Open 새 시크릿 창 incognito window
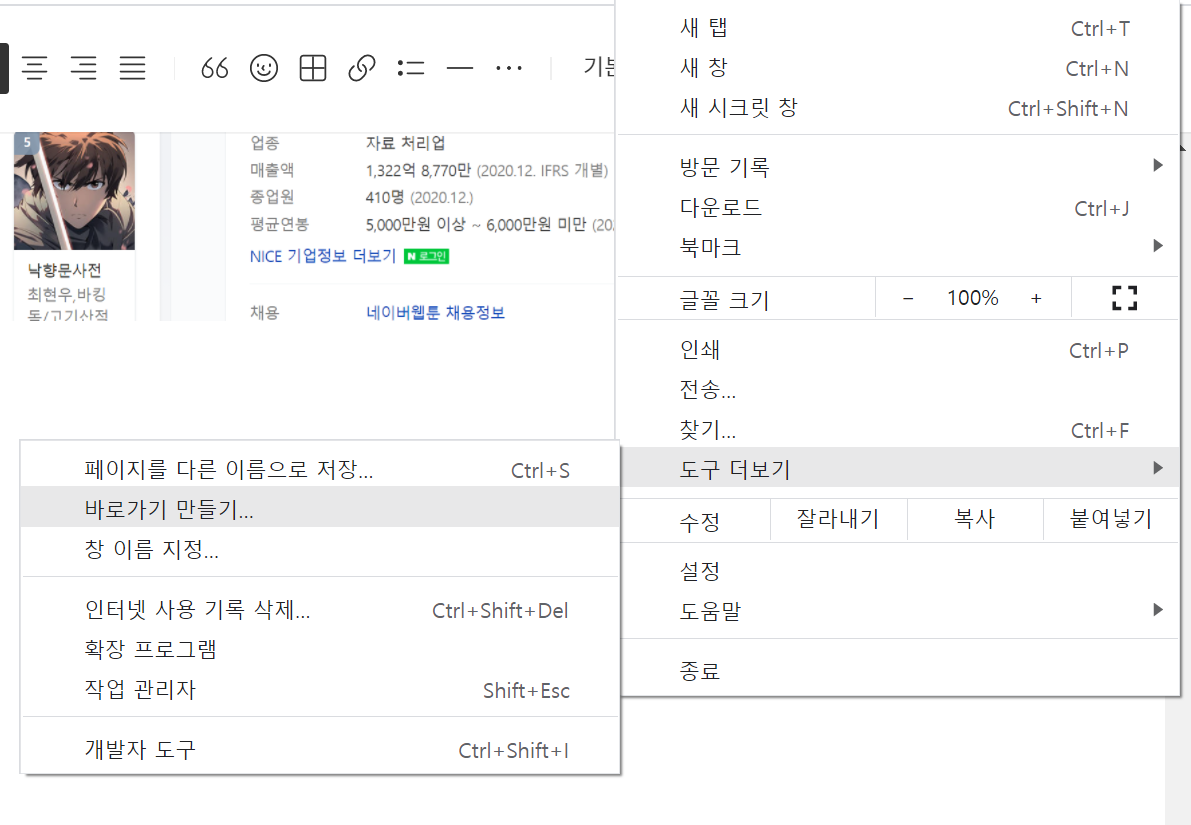The image size is (1191, 825). click(x=899, y=109)
